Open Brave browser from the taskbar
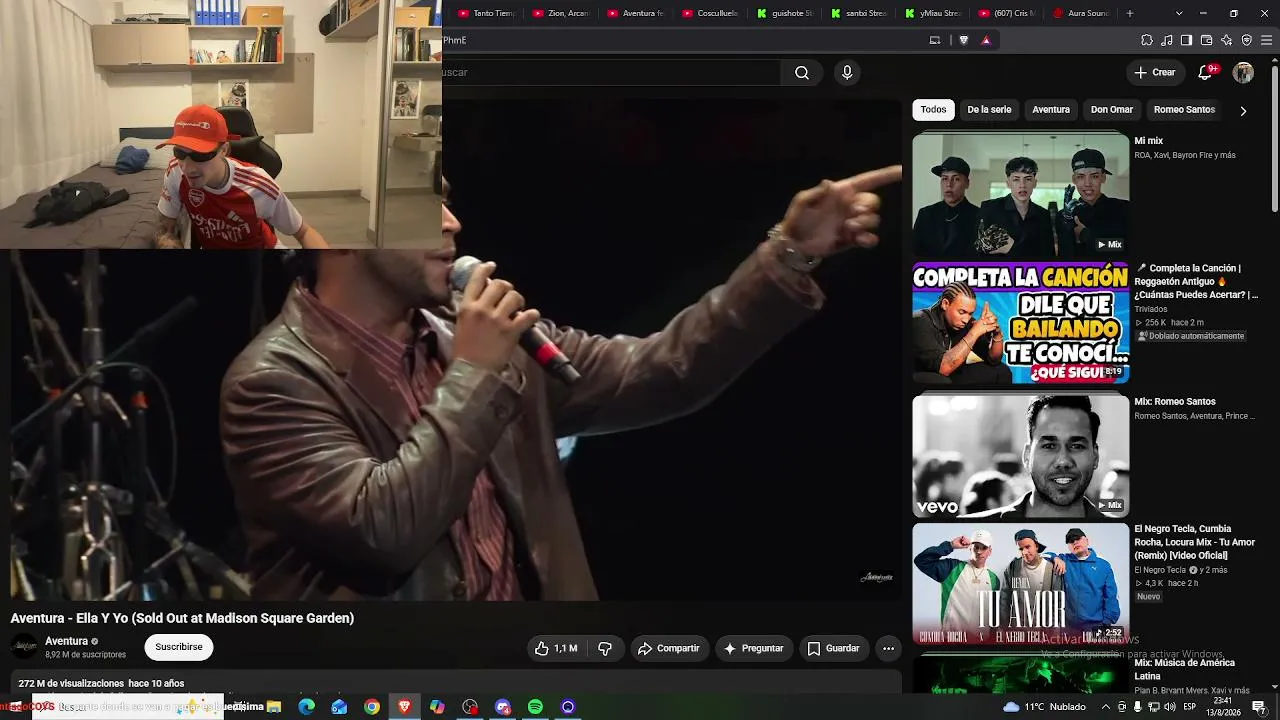This screenshot has width=1280, height=720. click(404, 707)
